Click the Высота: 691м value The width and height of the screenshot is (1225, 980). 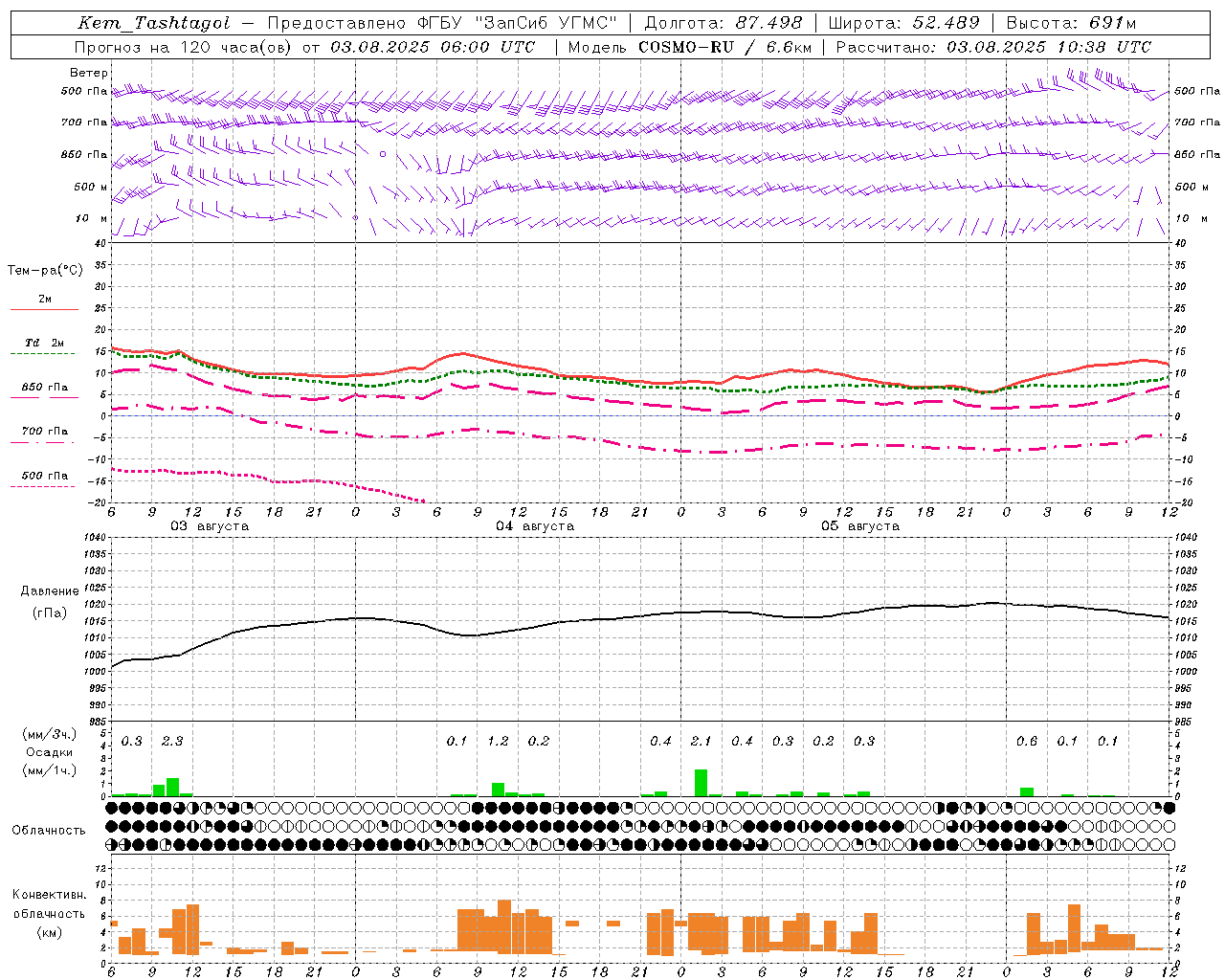(1072, 23)
